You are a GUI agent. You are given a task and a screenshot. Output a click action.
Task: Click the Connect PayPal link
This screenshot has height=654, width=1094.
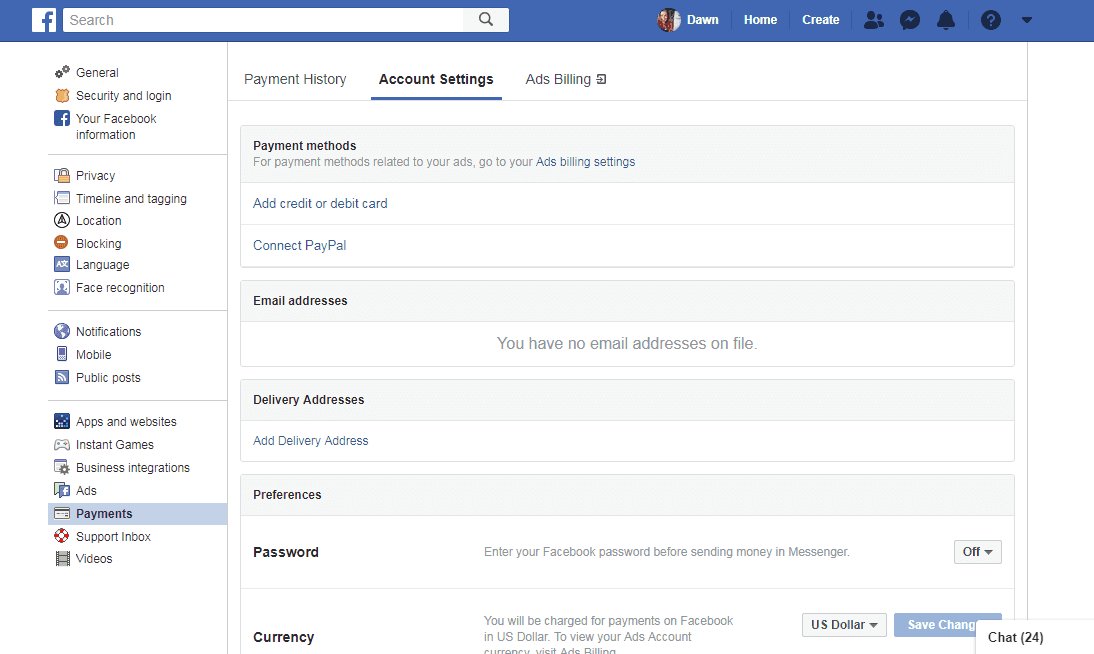coord(299,245)
